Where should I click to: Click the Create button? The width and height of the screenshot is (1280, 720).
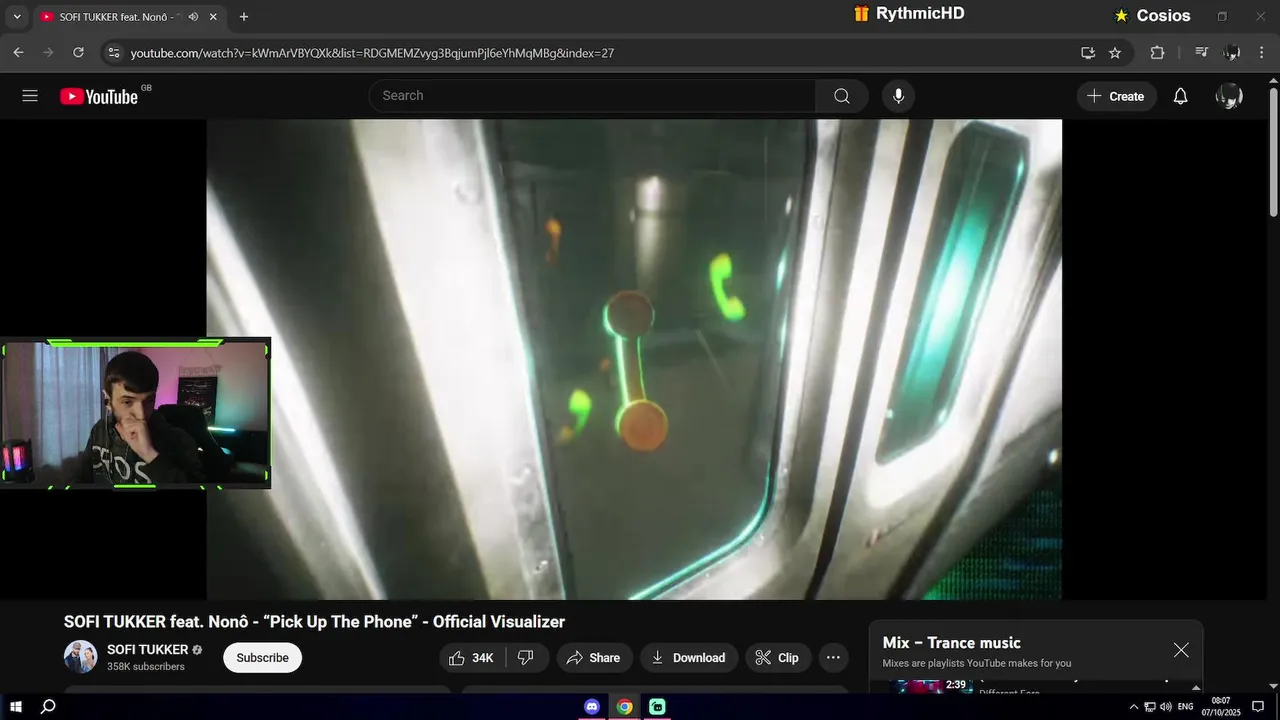1116,96
